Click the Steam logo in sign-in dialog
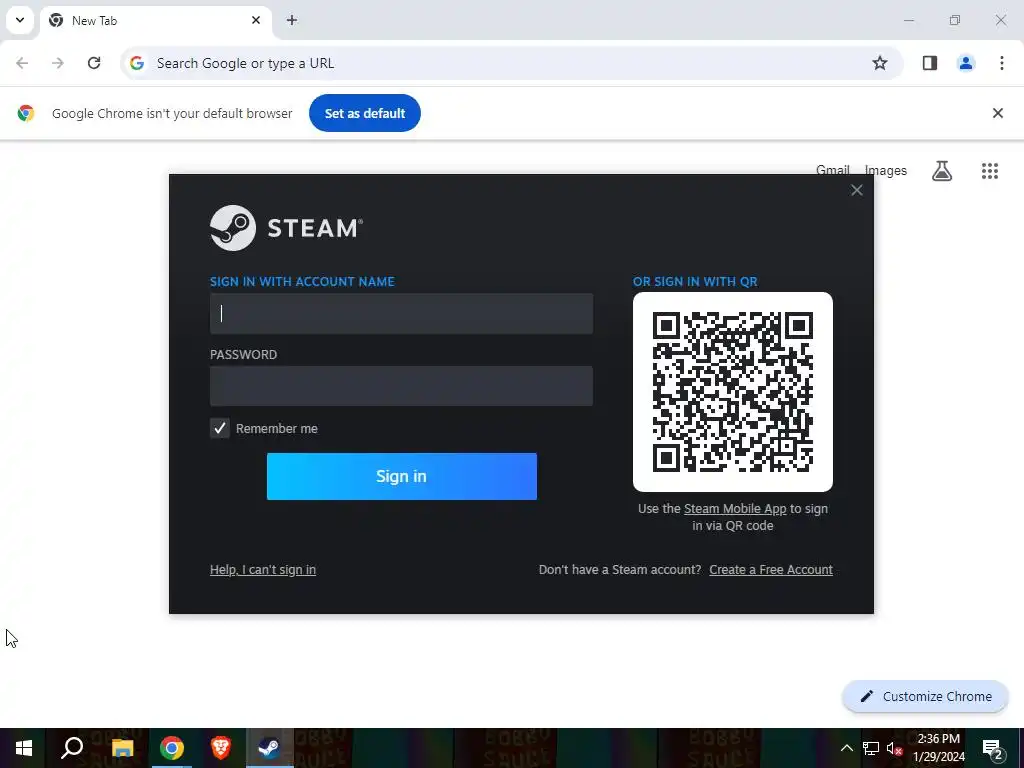1024x768 pixels. pyautogui.click(x=286, y=228)
